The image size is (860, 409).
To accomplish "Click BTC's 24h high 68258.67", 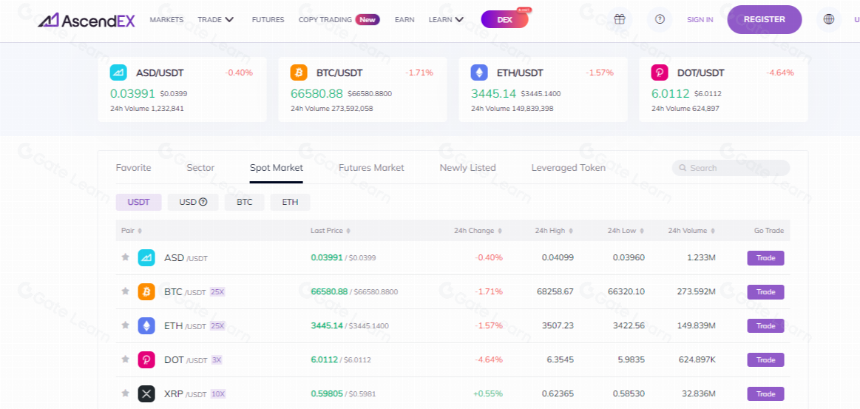I will (x=555, y=292).
